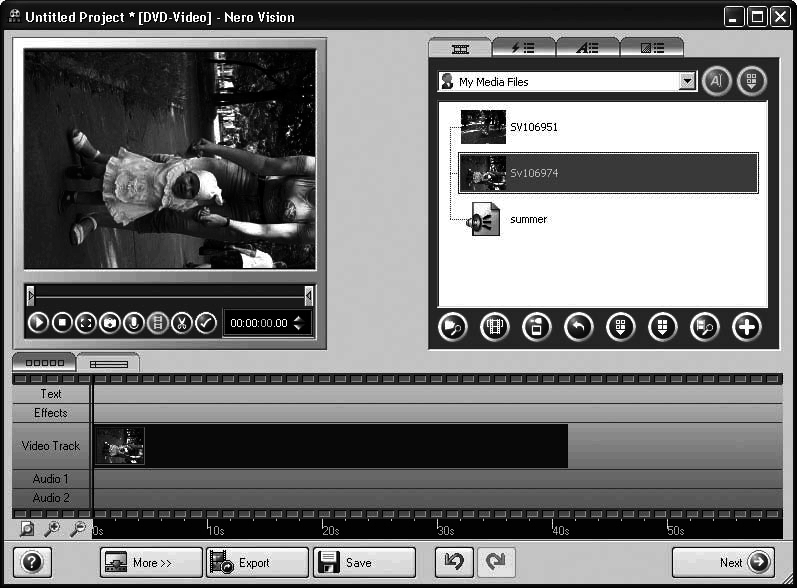797x588 pixels.
Task: Open the text effects tab with letter A
Action: pyautogui.click(x=587, y=47)
